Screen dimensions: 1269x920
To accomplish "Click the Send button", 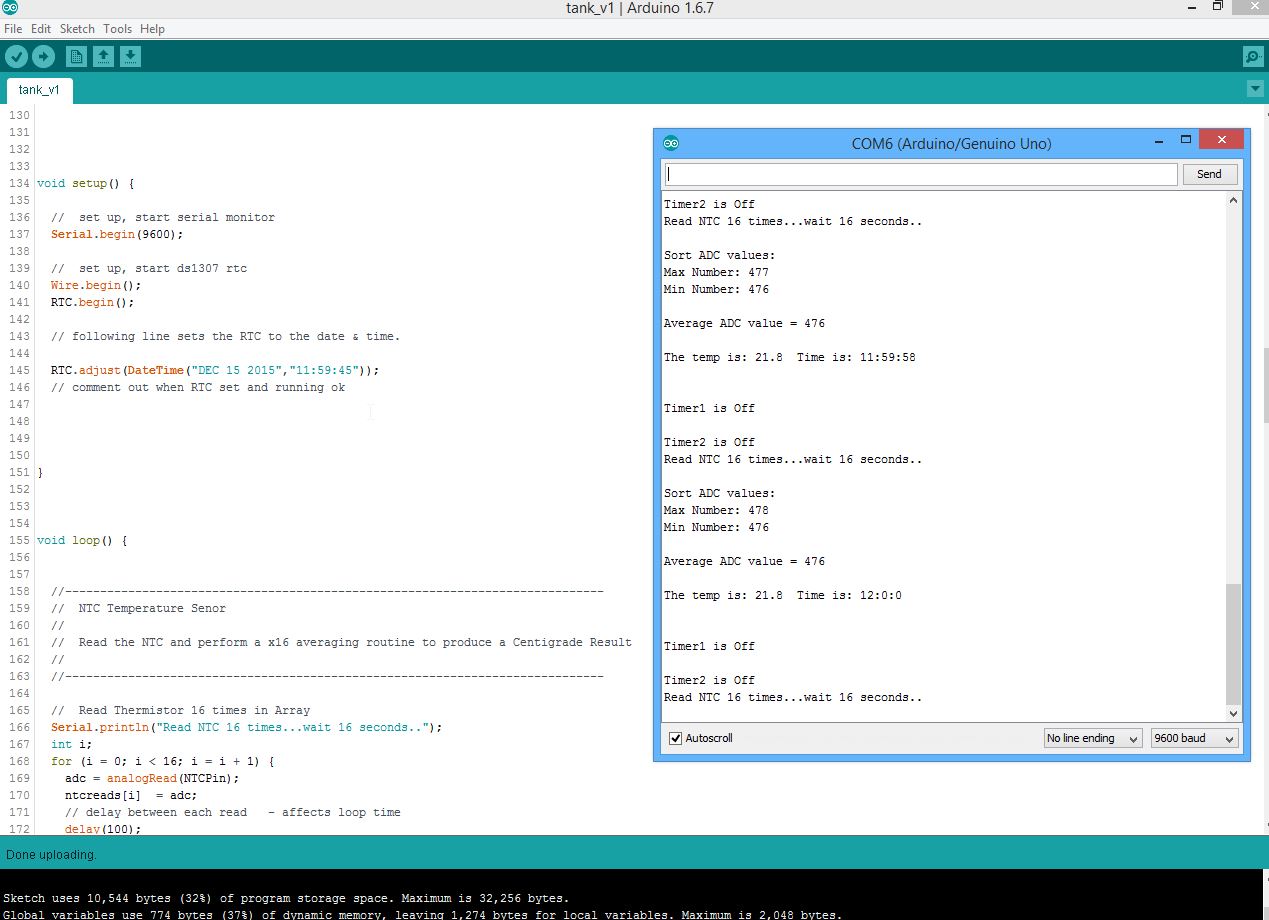I will coord(1209,174).
